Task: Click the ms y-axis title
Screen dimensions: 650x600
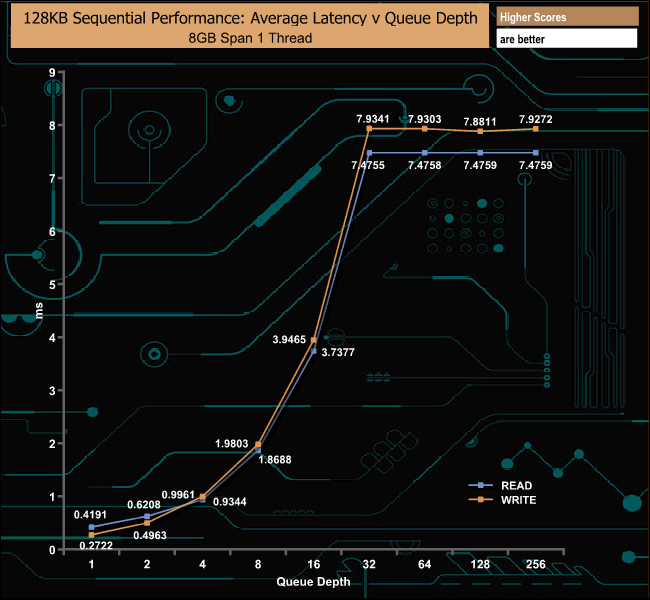Action: click(39, 311)
